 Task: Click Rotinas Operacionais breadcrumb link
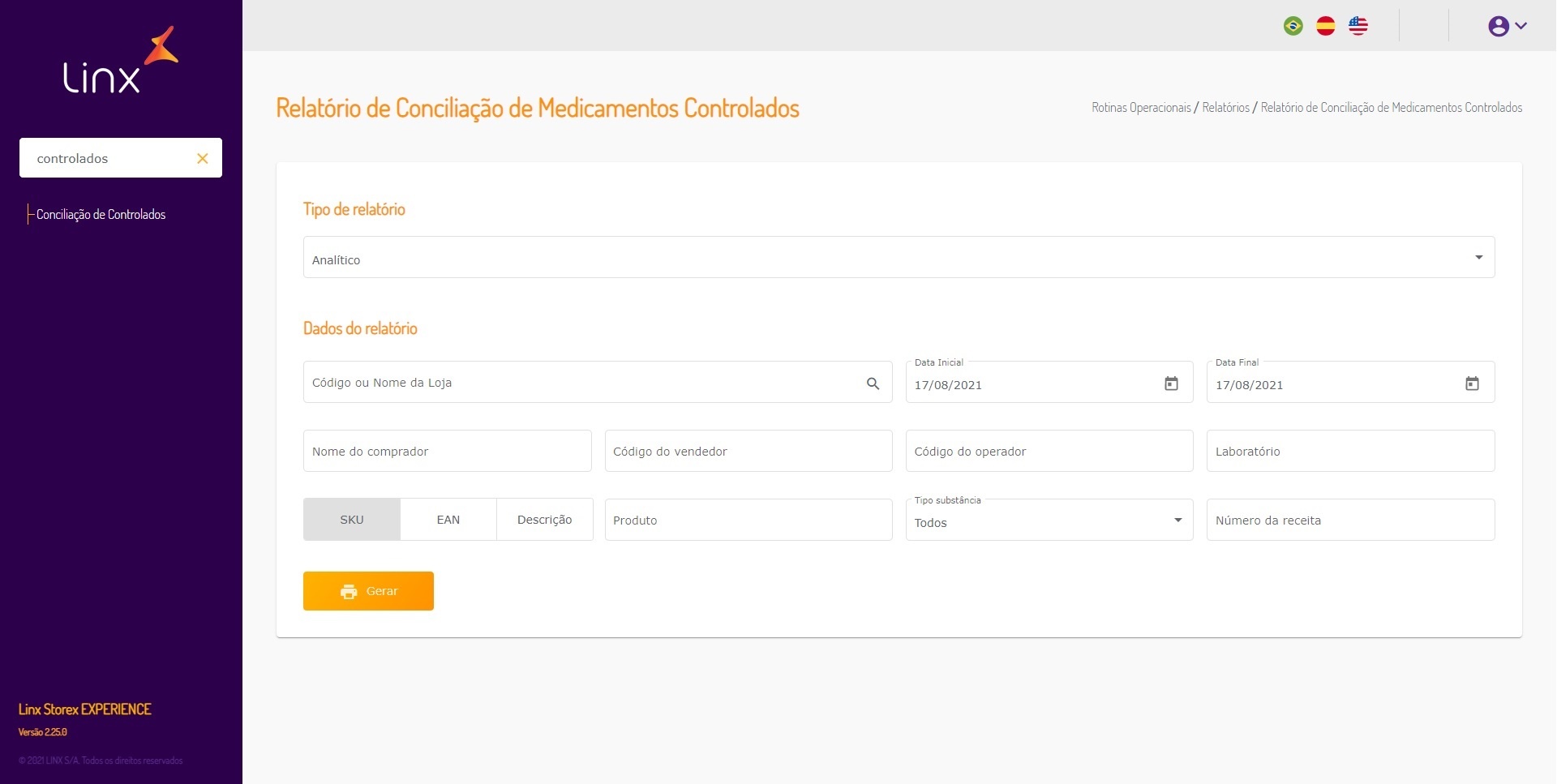pos(1141,108)
